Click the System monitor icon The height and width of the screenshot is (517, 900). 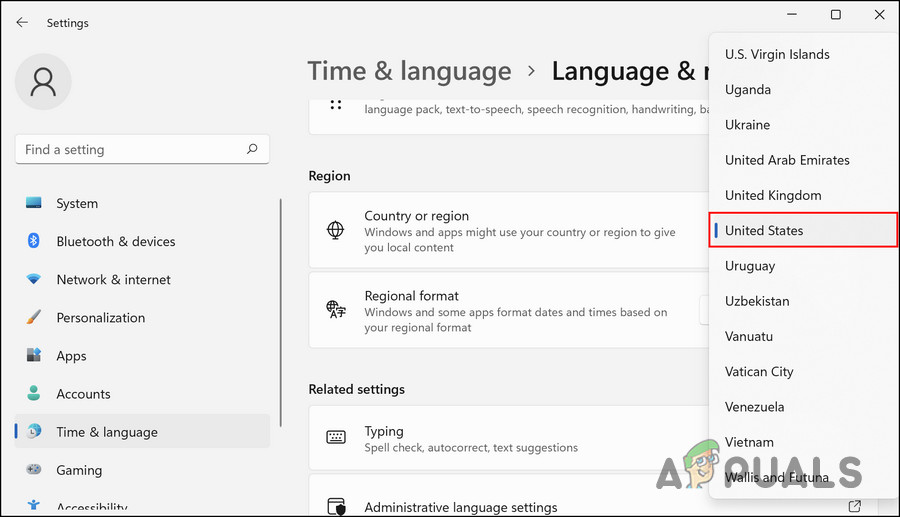pyautogui.click(x=34, y=203)
